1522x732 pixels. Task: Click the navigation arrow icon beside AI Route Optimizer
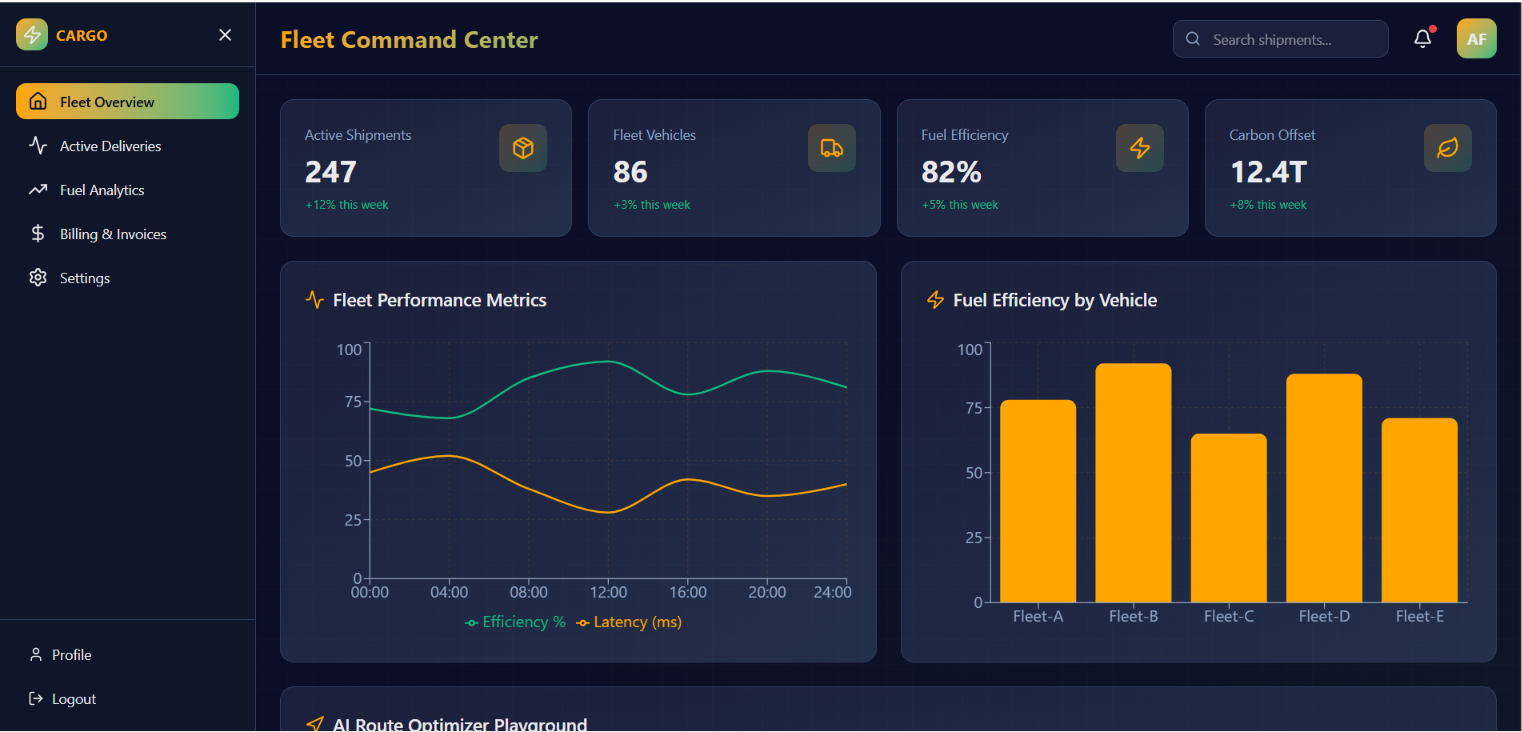(x=315, y=724)
